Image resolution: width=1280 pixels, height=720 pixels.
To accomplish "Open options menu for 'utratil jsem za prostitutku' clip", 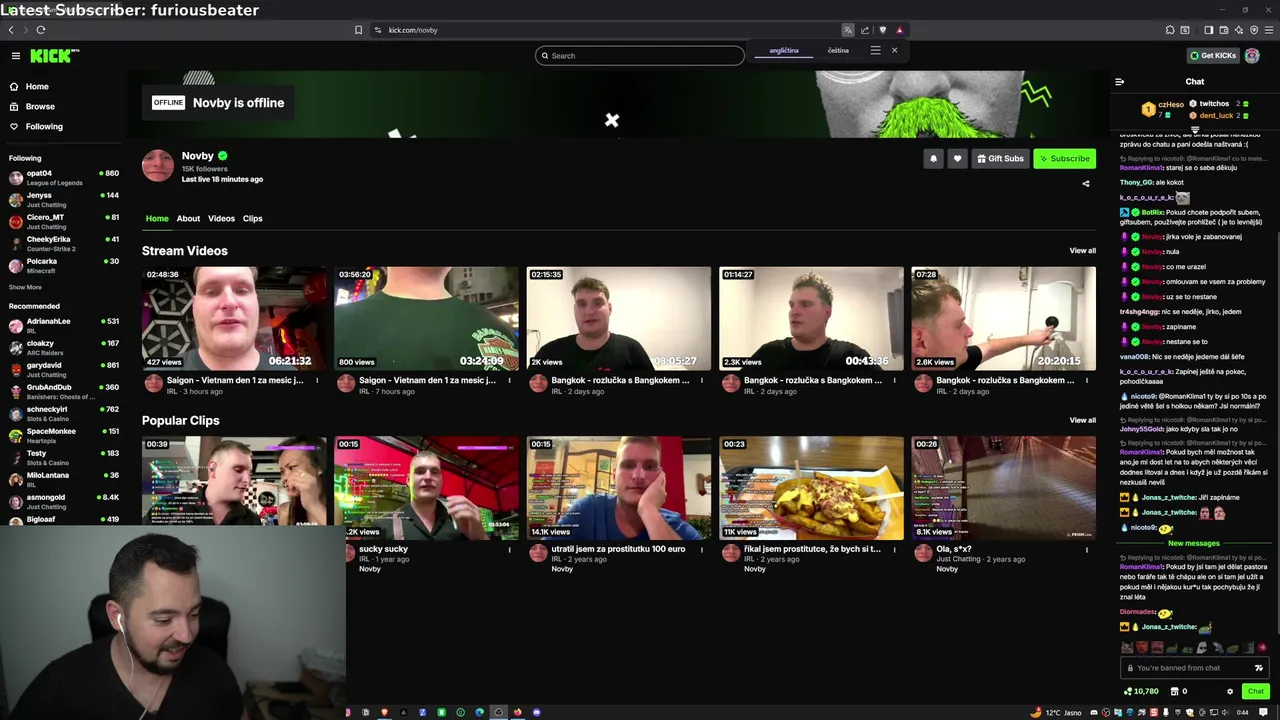I will (701, 549).
